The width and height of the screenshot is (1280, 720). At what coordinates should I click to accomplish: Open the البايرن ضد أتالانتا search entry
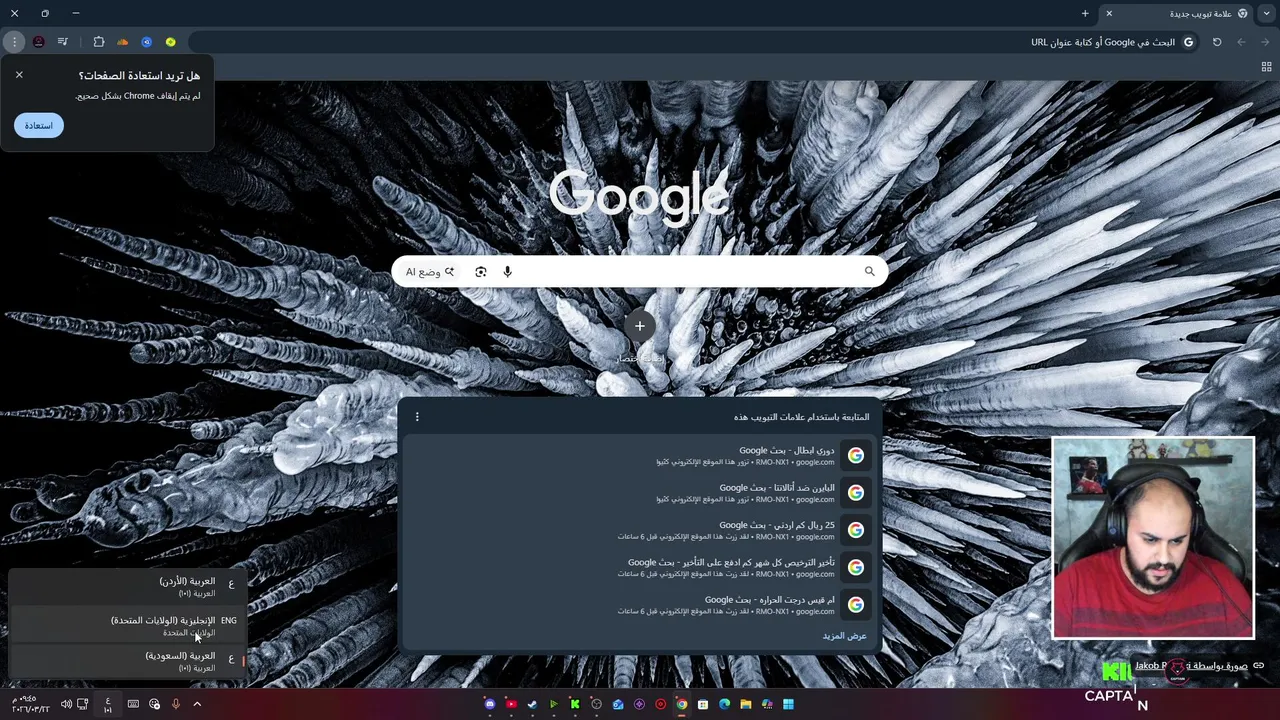(640, 492)
